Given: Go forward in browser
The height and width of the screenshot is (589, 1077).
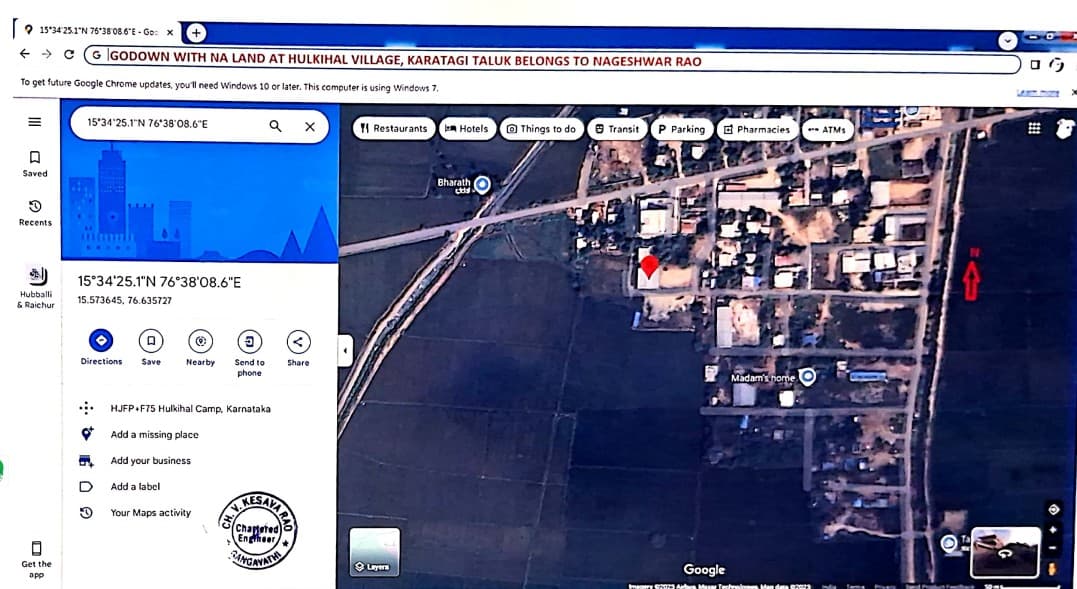Looking at the screenshot, I should [x=47, y=54].
